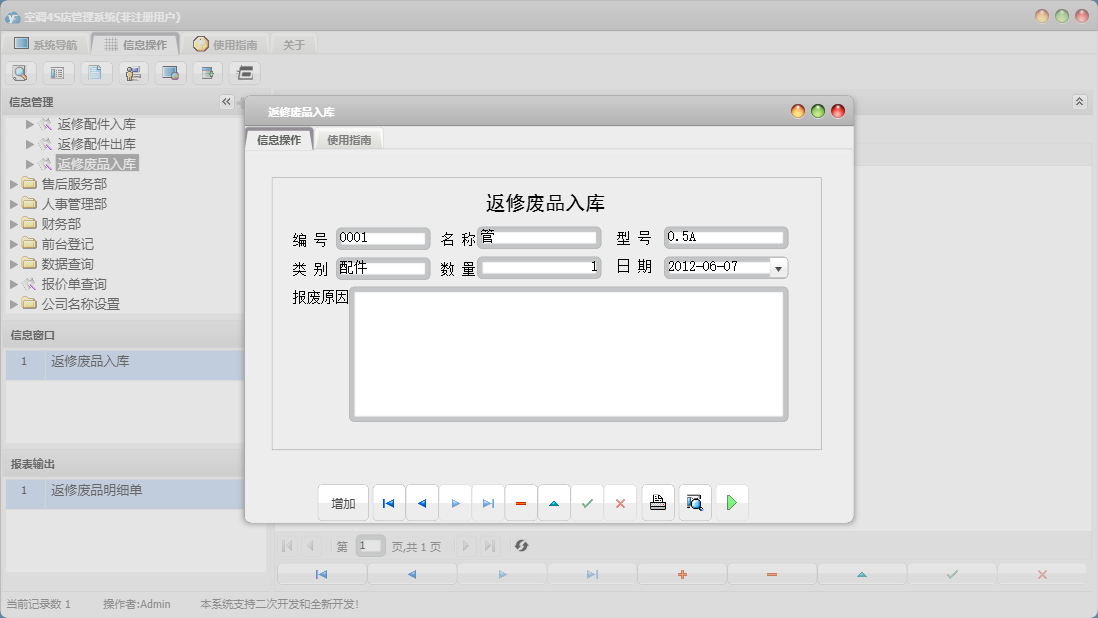
Task: Select the user management icon on the toolbar
Action: pyautogui.click(x=133, y=72)
